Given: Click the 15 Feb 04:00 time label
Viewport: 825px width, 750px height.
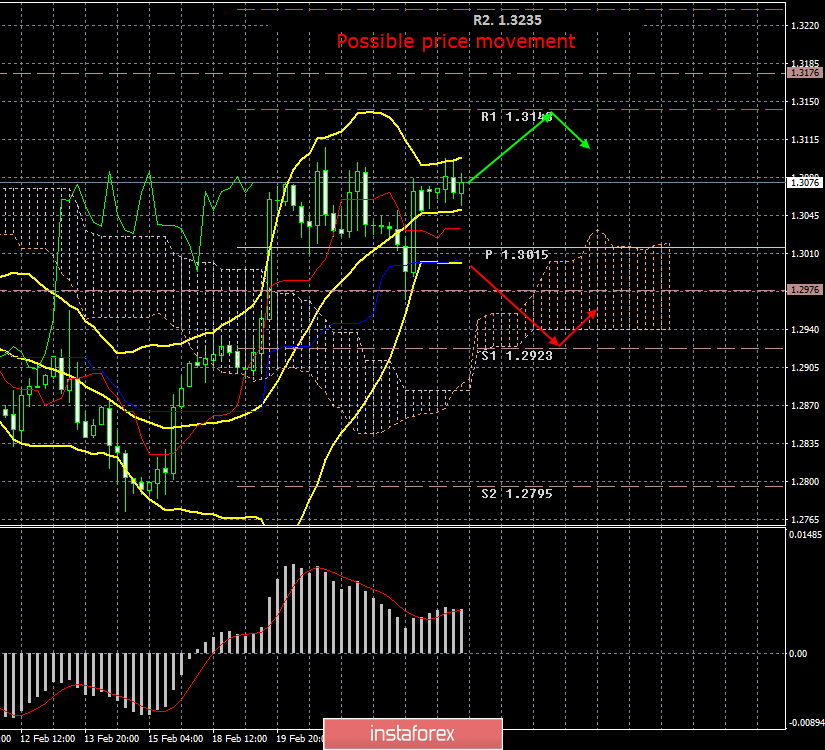Looking at the screenshot, I should pyautogui.click(x=175, y=739).
